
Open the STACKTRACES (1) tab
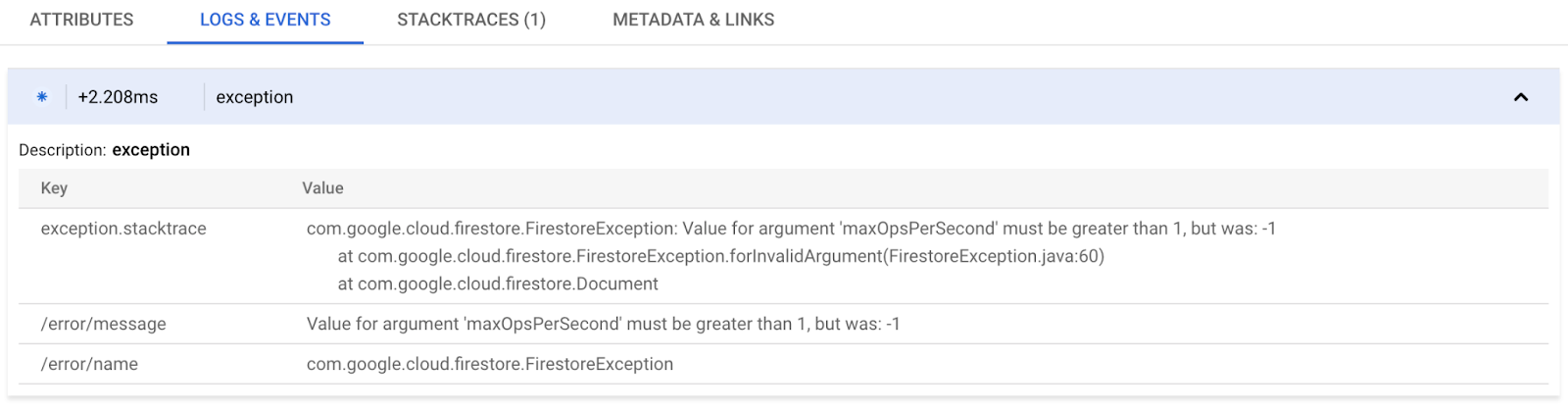pyautogui.click(x=470, y=20)
